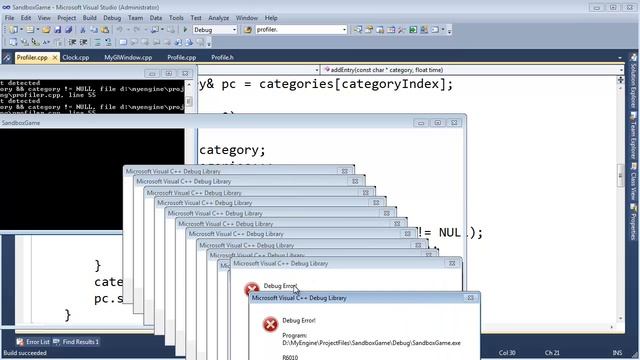Click the Find in Files icon
640x360 pixels.
pyautogui.click(x=247, y=30)
